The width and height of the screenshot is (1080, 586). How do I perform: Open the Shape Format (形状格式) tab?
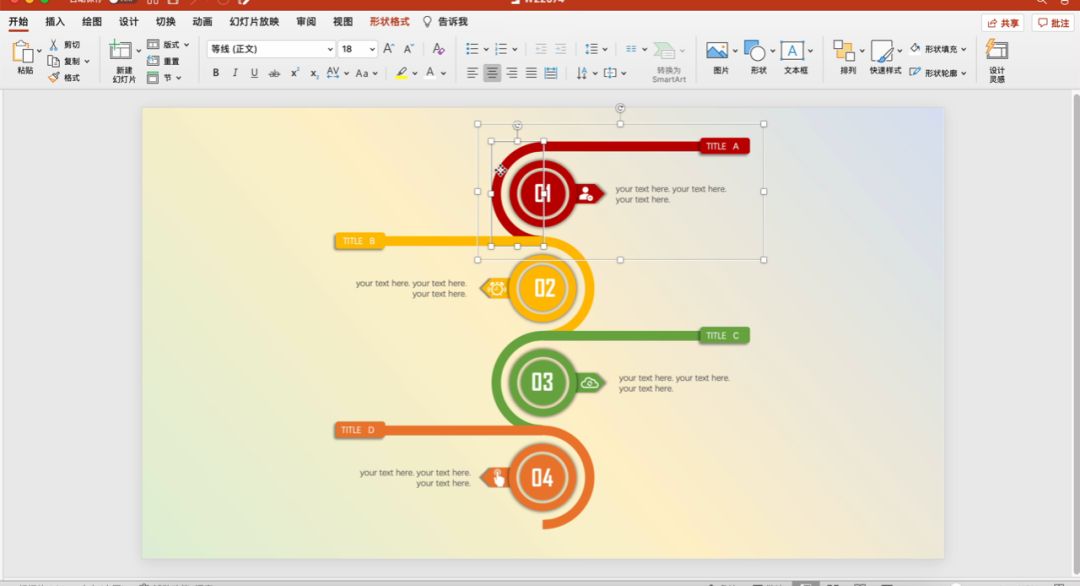(x=389, y=21)
